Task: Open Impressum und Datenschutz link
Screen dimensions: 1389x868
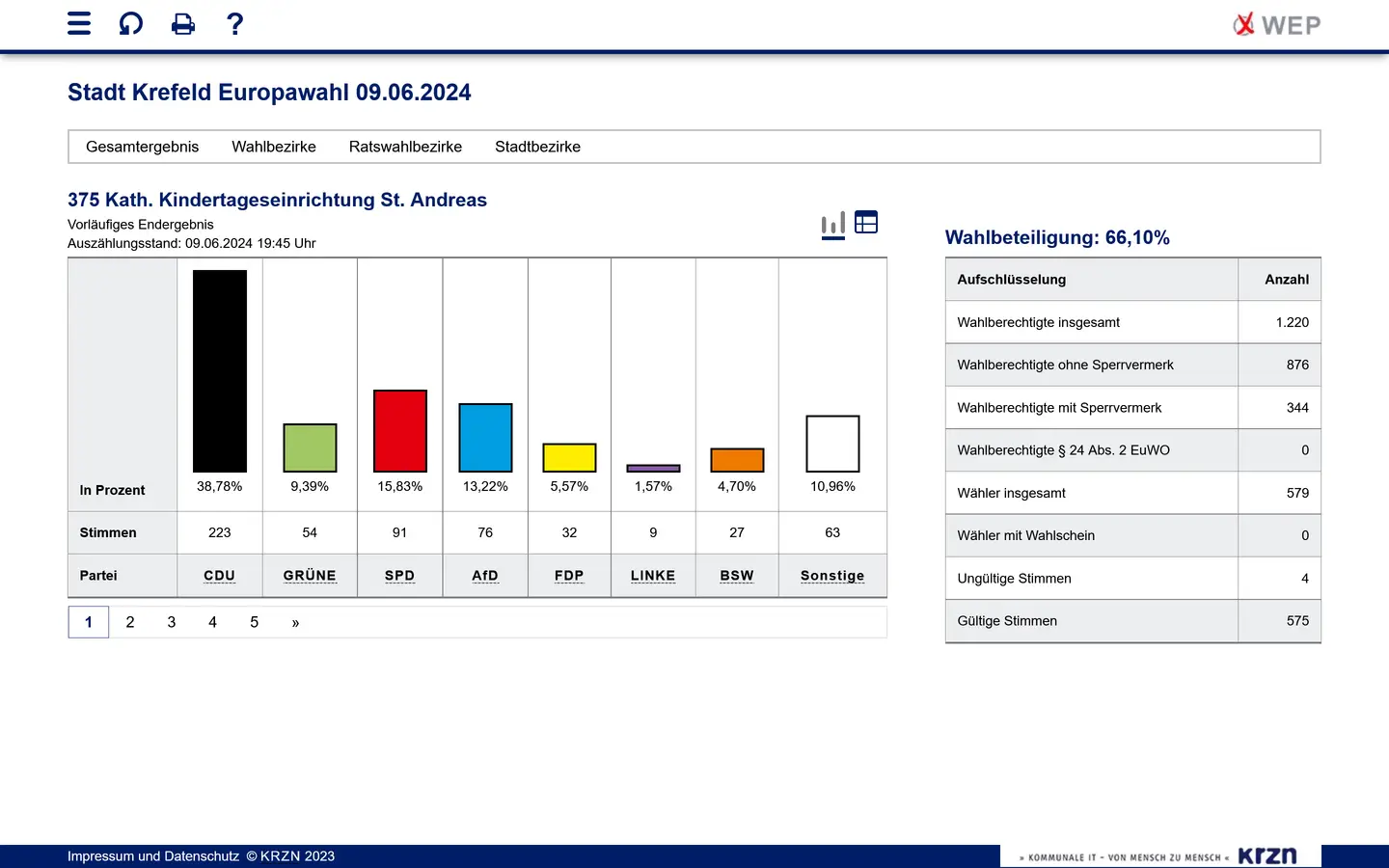Action: click(153, 856)
